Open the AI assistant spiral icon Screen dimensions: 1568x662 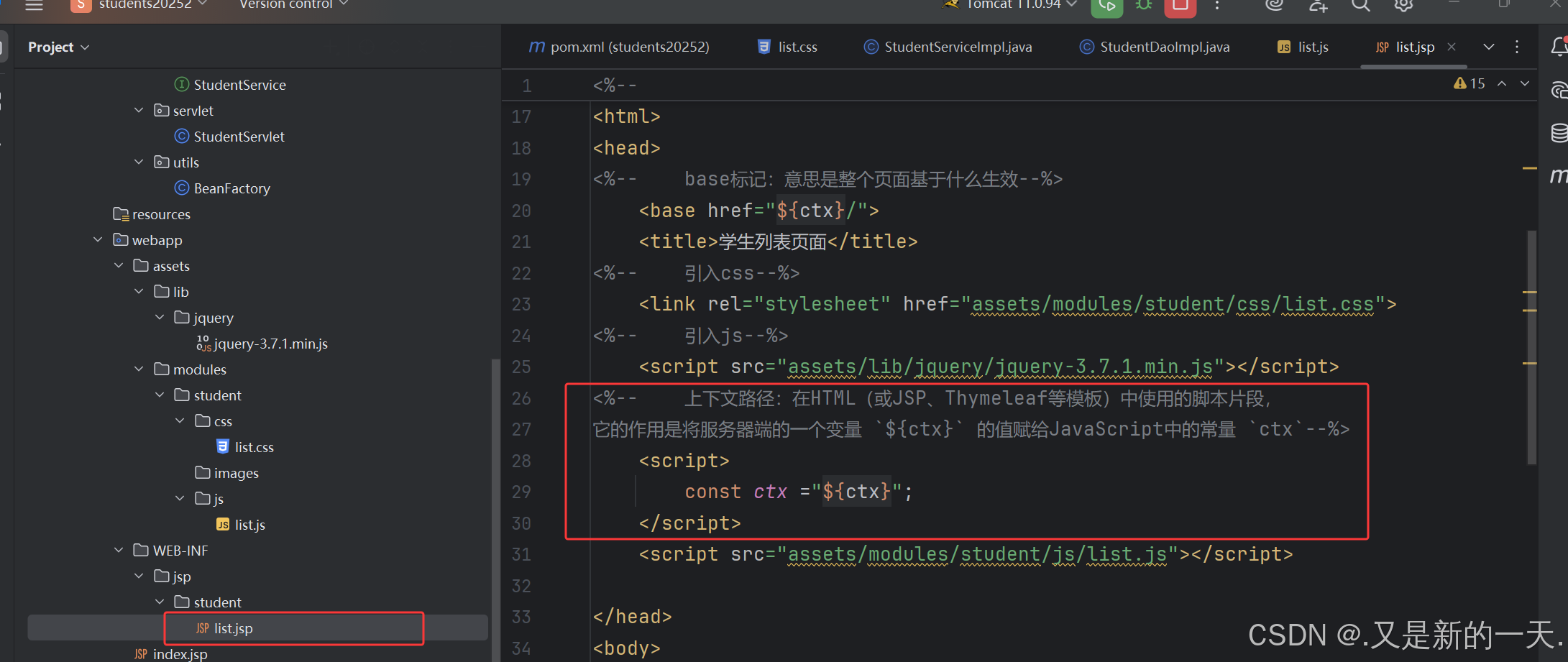coord(1275,5)
